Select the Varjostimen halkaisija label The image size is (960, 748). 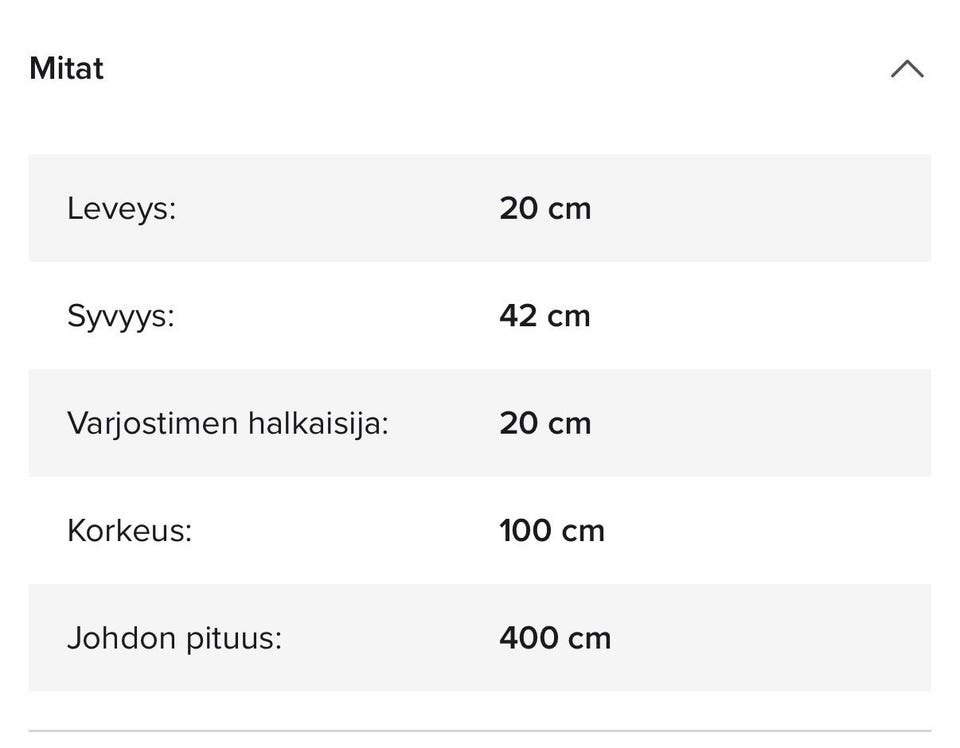(227, 423)
